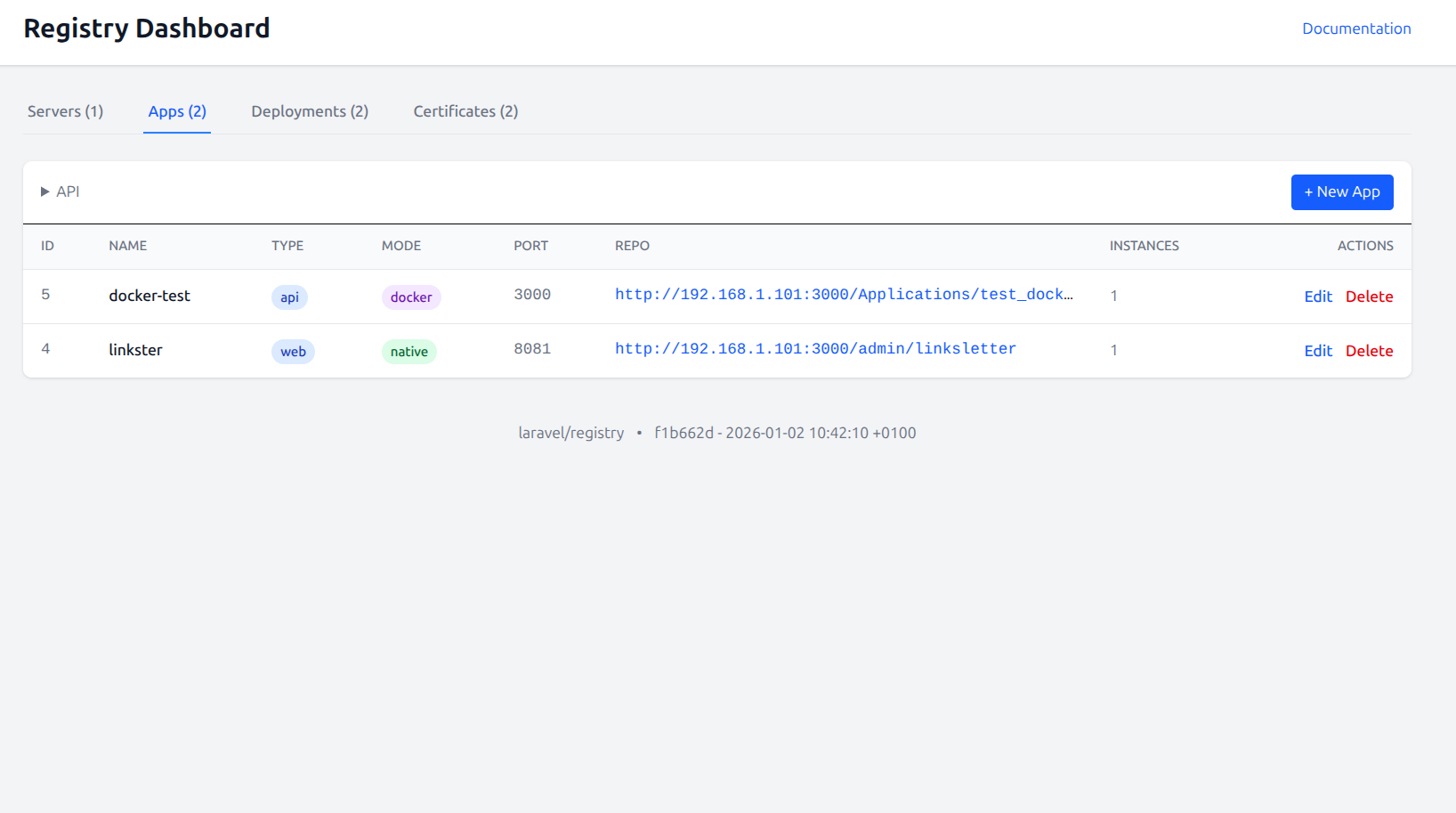Open the docker-test repository URL
Screen dimensions: 1456x813
tap(843, 295)
